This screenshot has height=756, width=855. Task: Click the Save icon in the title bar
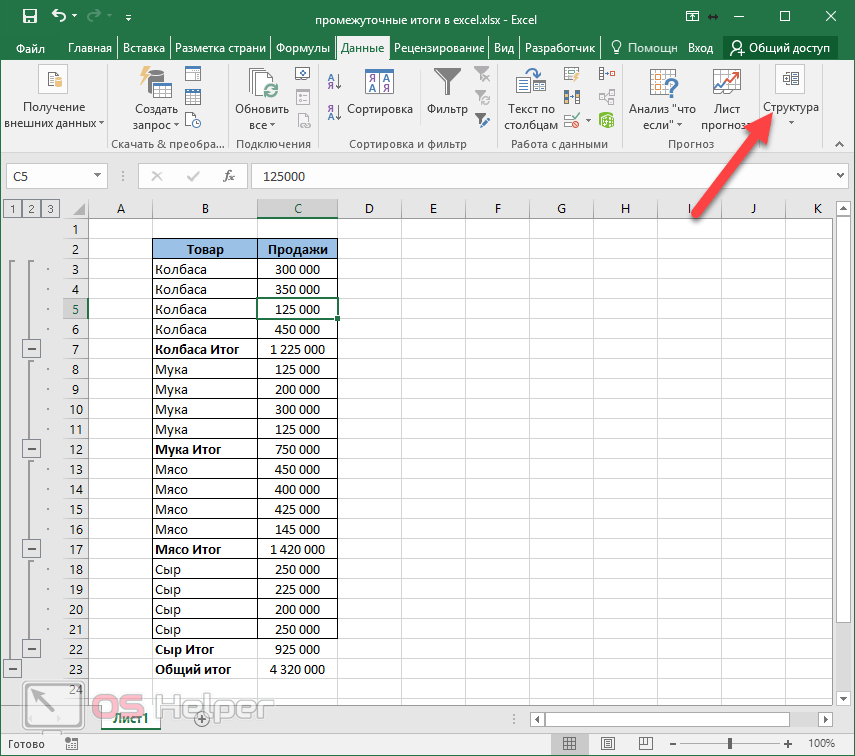(29, 17)
